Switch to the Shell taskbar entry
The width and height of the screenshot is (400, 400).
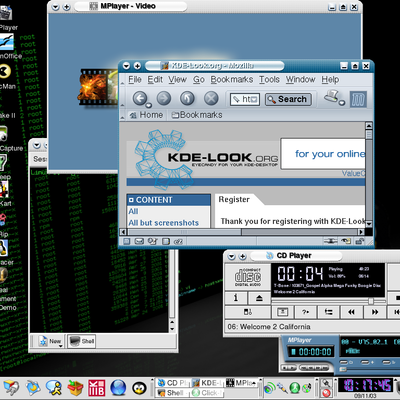tap(172, 393)
